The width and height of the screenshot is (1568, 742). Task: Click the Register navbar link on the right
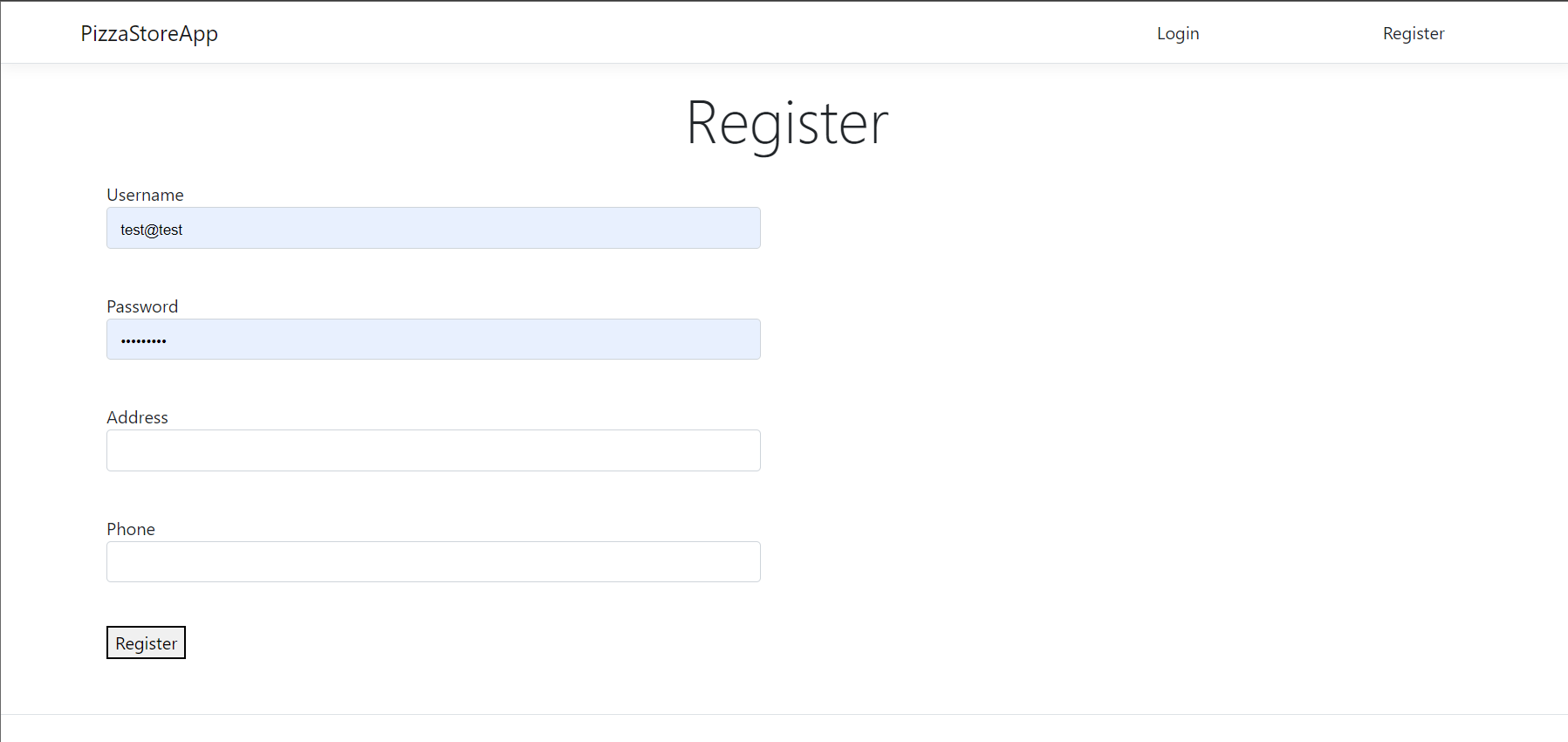click(x=1413, y=33)
